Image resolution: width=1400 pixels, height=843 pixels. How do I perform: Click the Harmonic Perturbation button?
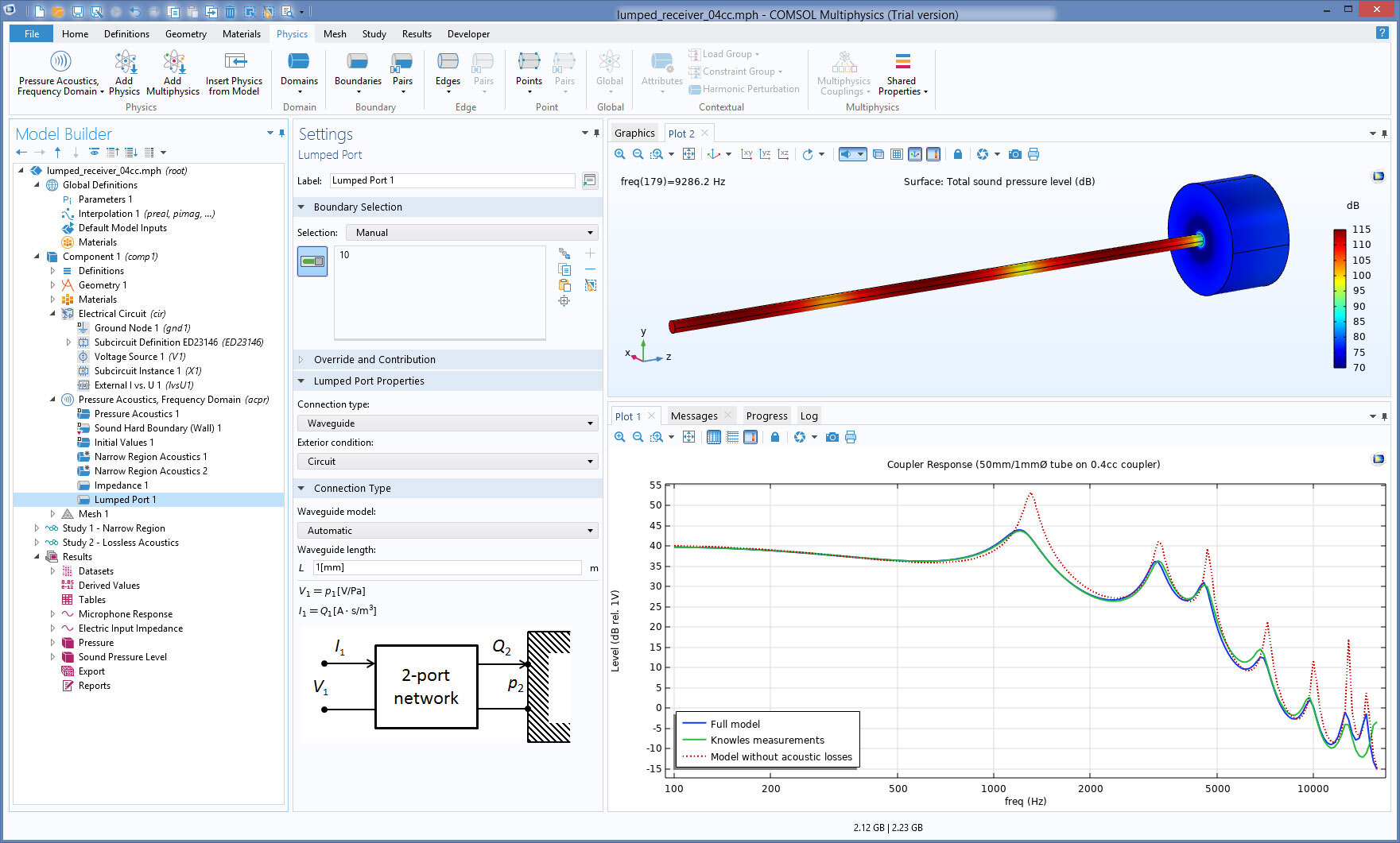click(745, 89)
